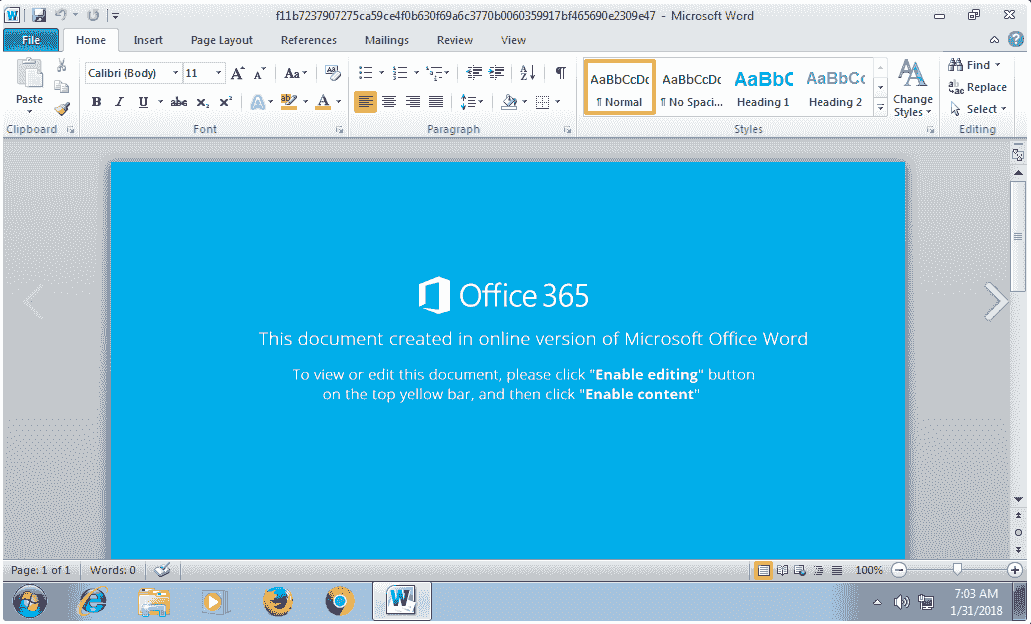Toggle Italic formatting

click(118, 102)
